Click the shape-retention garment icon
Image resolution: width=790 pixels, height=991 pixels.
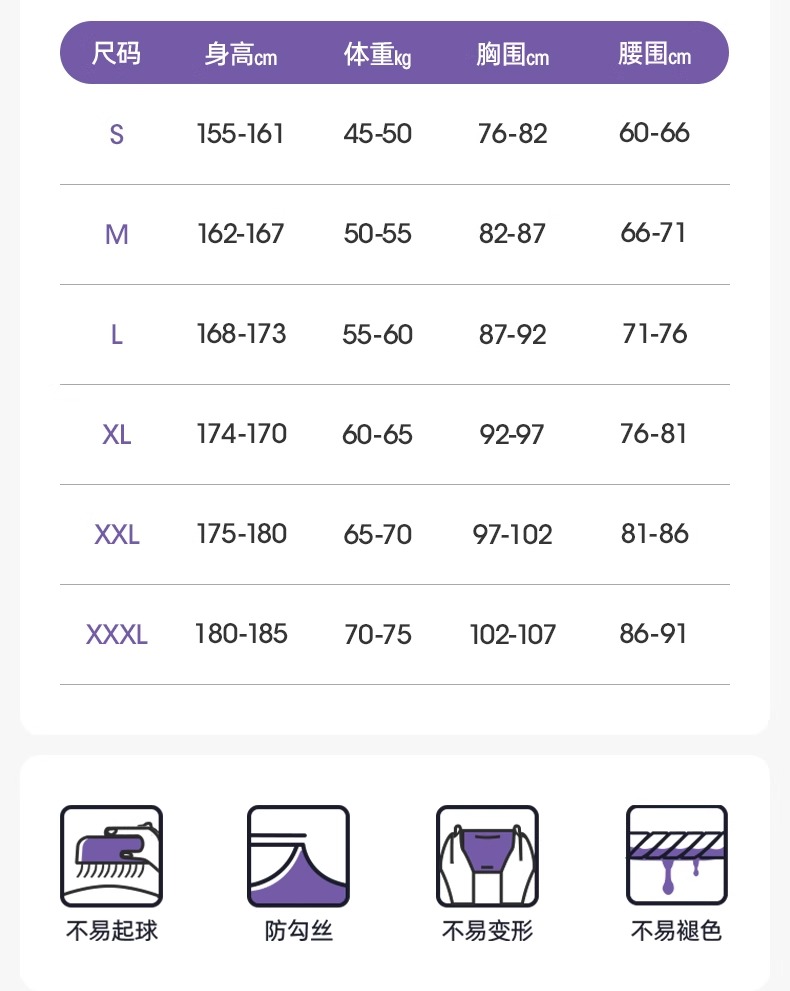point(487,856)
